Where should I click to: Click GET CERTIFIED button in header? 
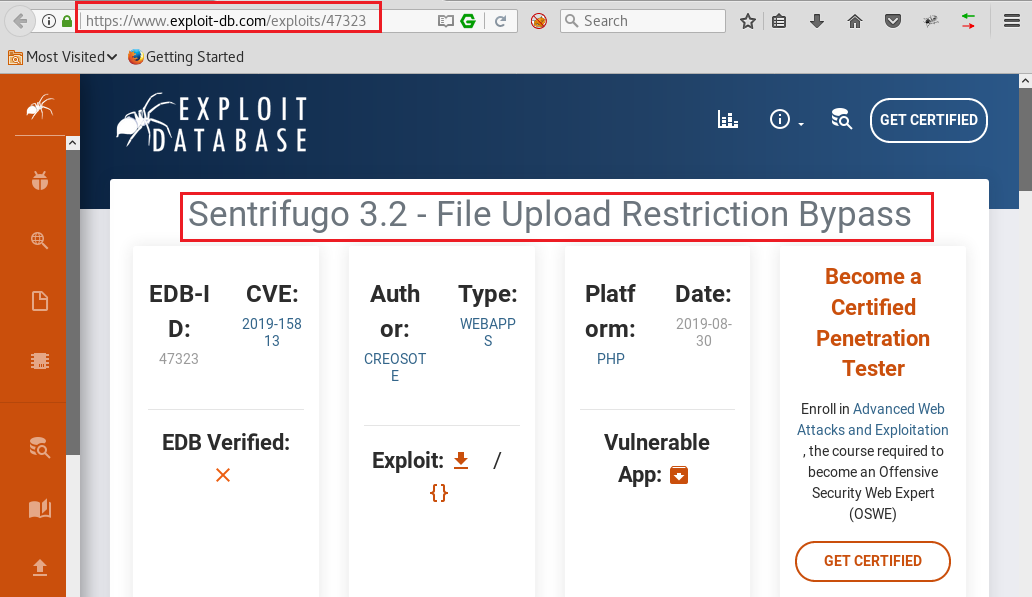(929, 120)
